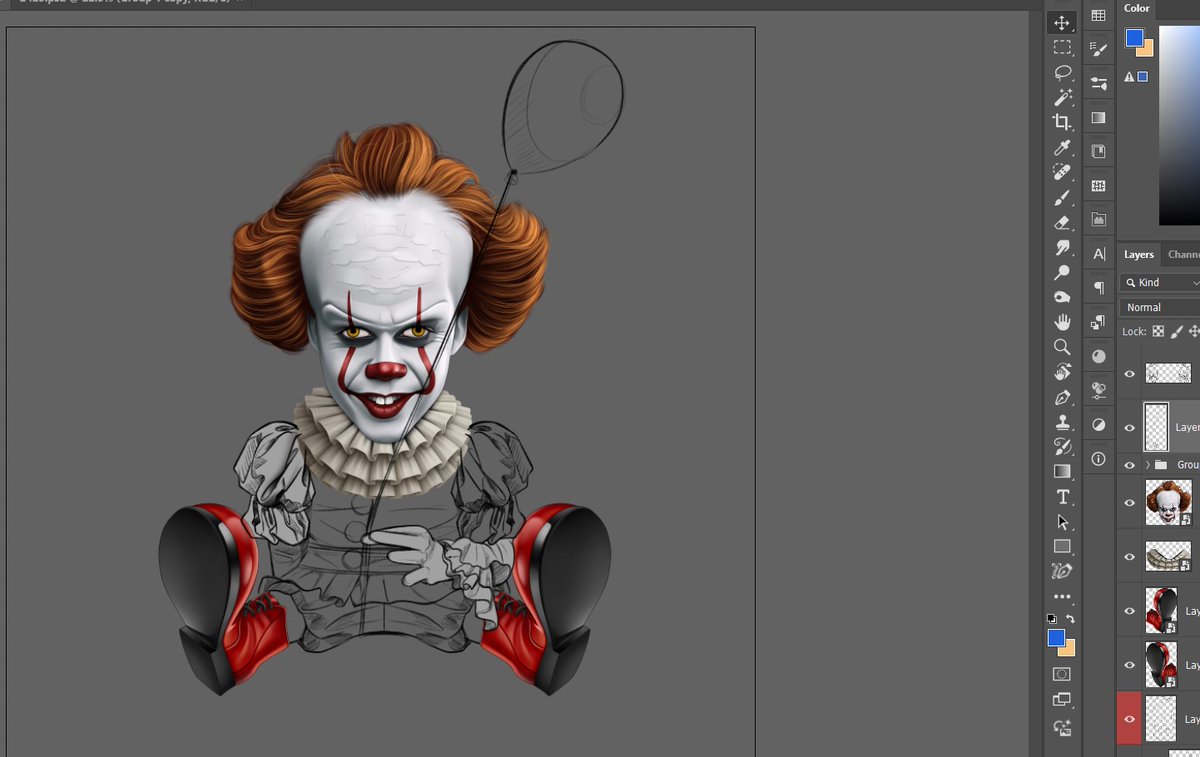This screenshot has height=757, width=1200.
Task: Select the Move tool
Action: point(1062,22)
